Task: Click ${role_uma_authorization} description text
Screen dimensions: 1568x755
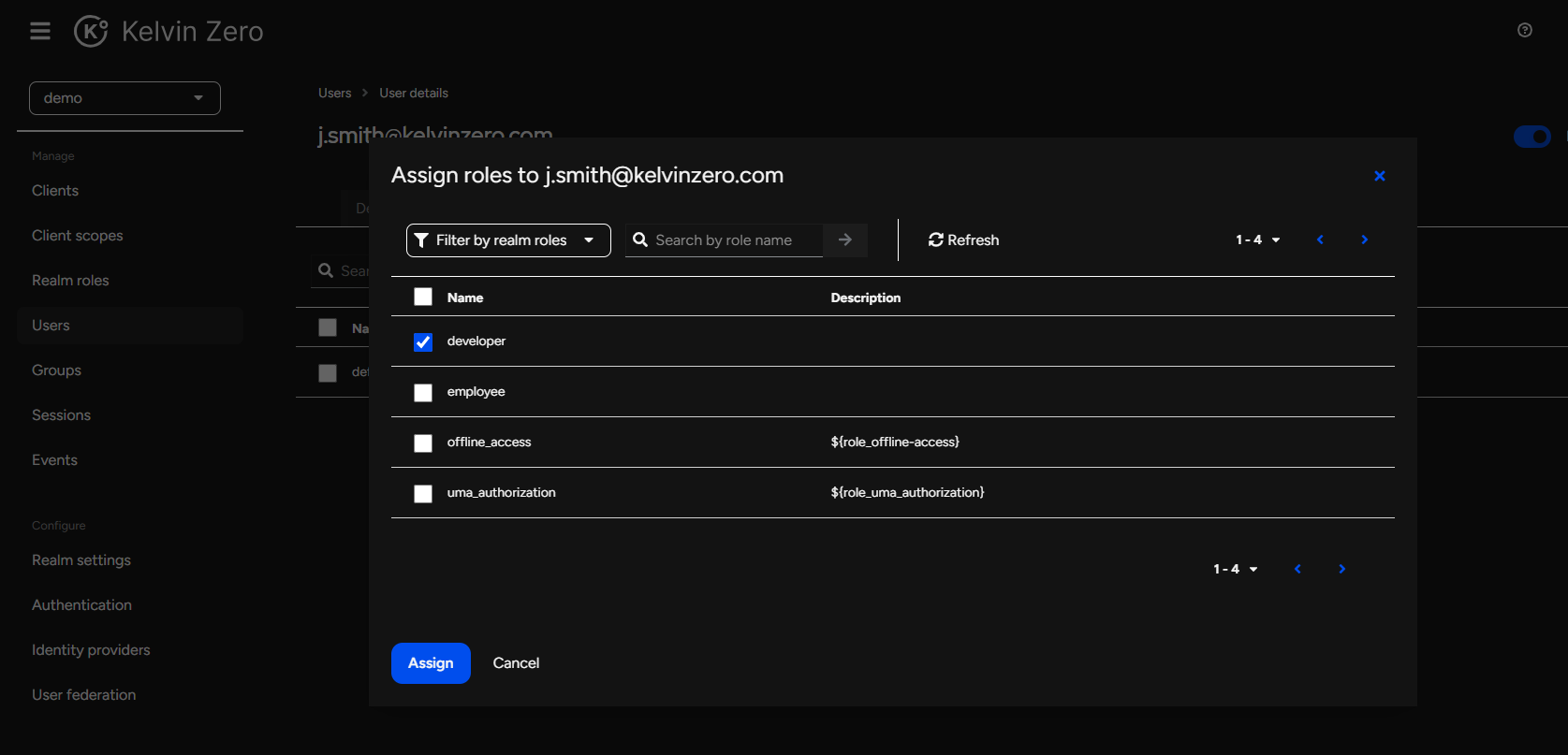Action: click(x=907, y=493)
